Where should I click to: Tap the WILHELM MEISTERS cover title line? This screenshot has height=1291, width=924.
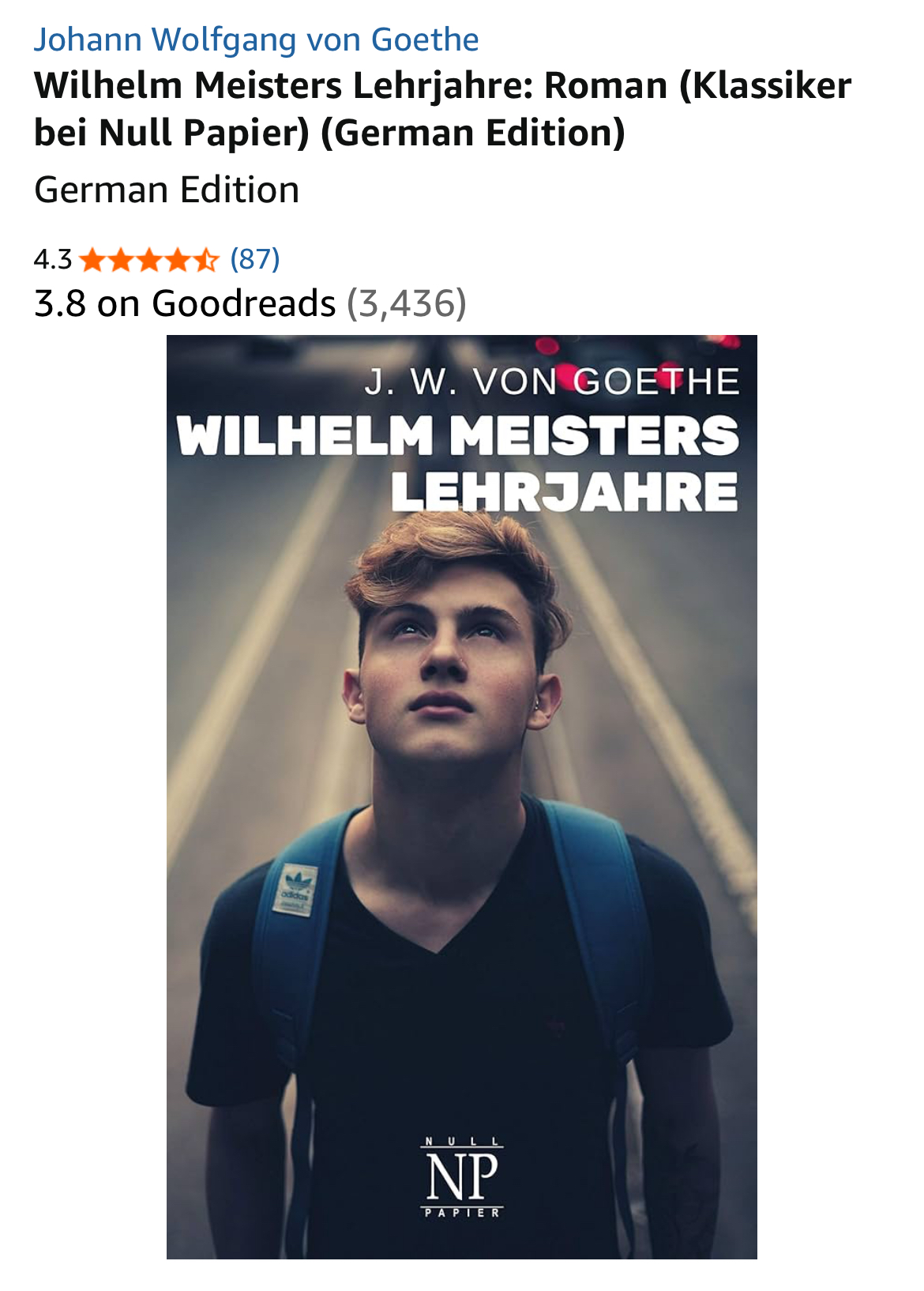click(458, 435)
